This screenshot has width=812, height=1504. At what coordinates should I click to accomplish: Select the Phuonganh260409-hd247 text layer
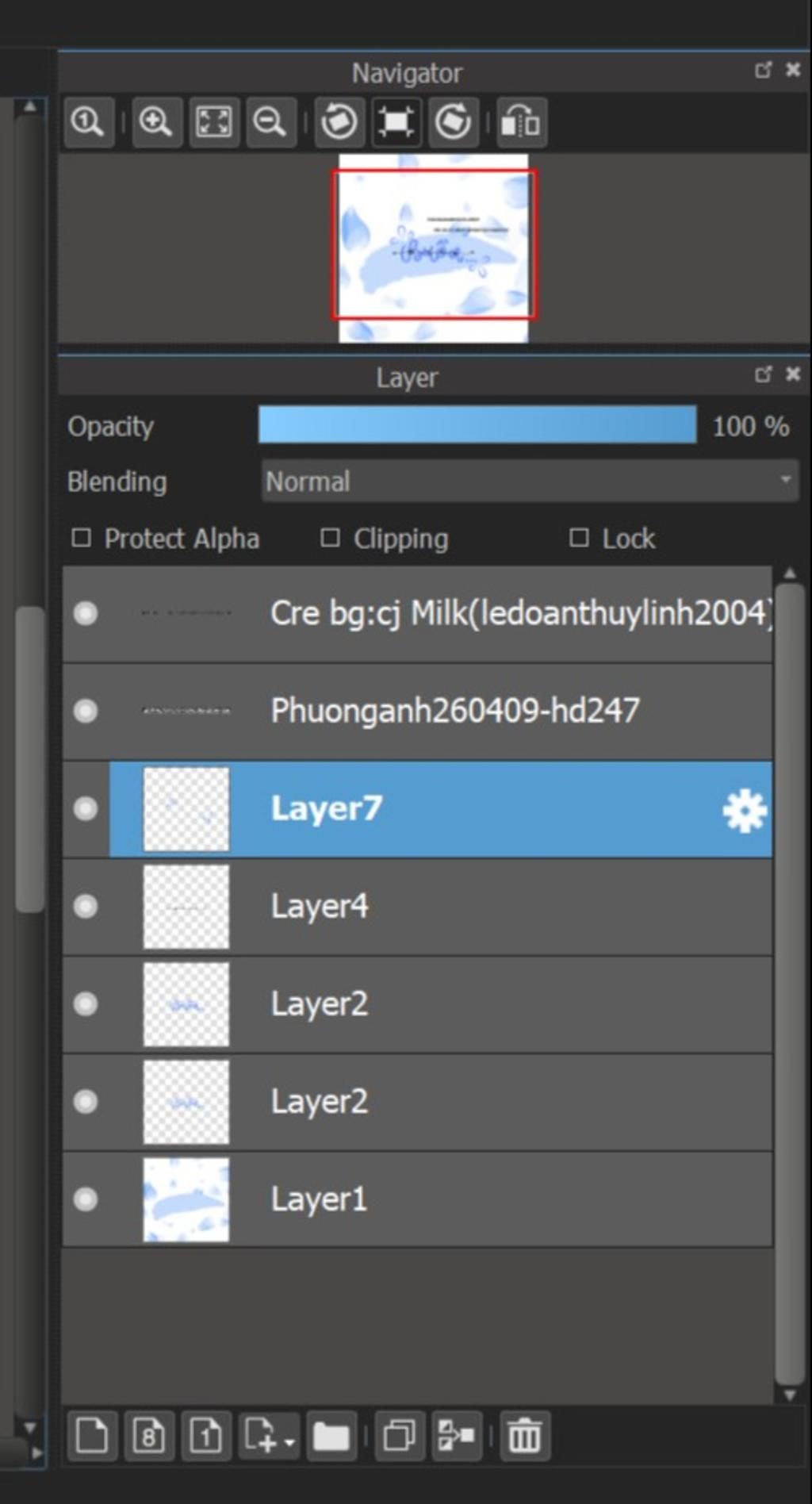(417, 711)
